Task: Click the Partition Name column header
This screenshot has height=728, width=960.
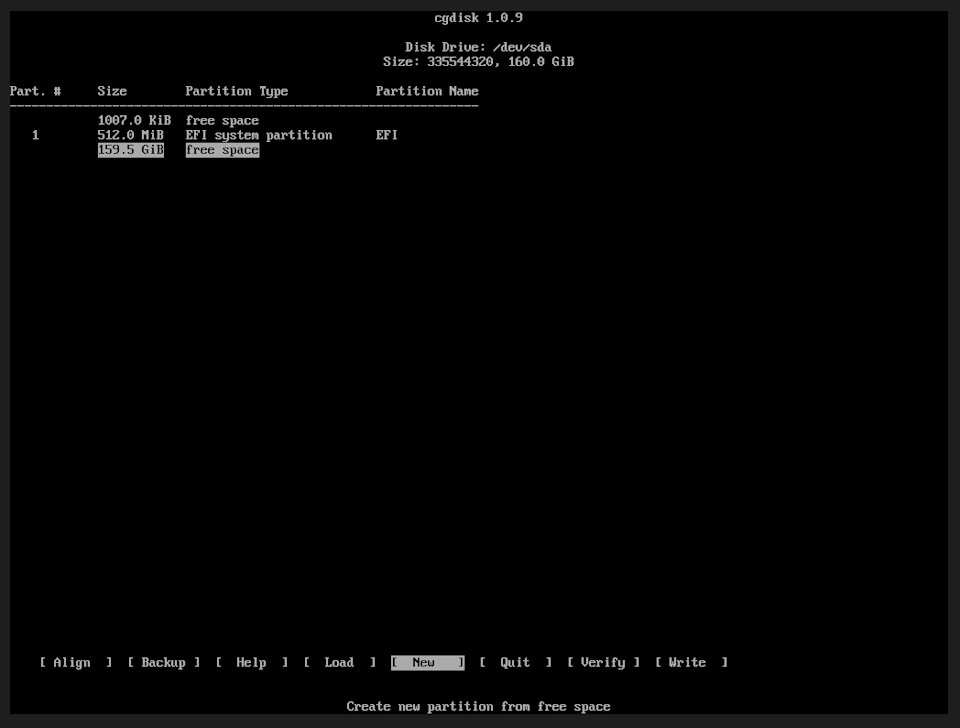Action: [x=427, y=91]
